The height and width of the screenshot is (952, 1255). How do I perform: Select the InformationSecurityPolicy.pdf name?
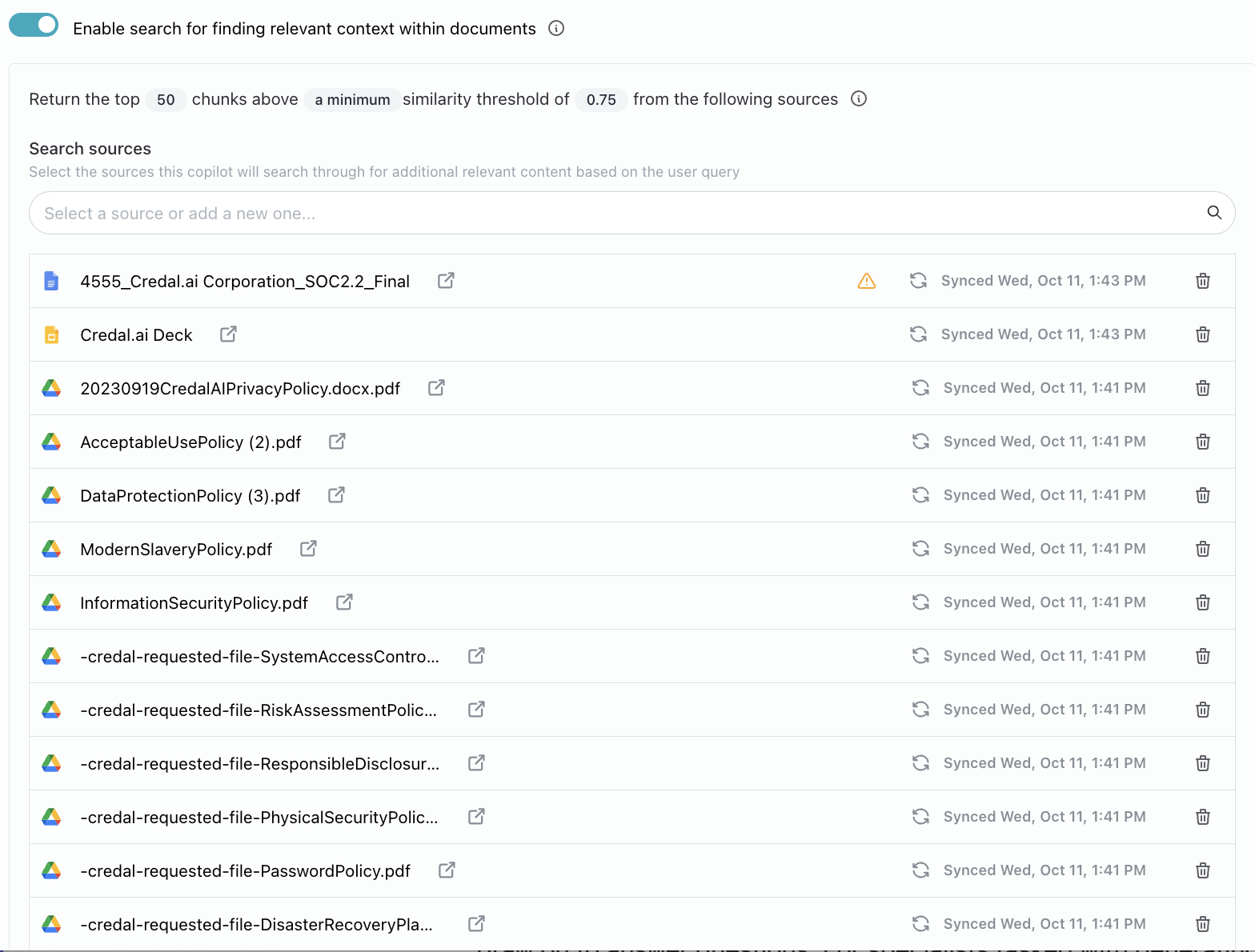click(194, 603)
